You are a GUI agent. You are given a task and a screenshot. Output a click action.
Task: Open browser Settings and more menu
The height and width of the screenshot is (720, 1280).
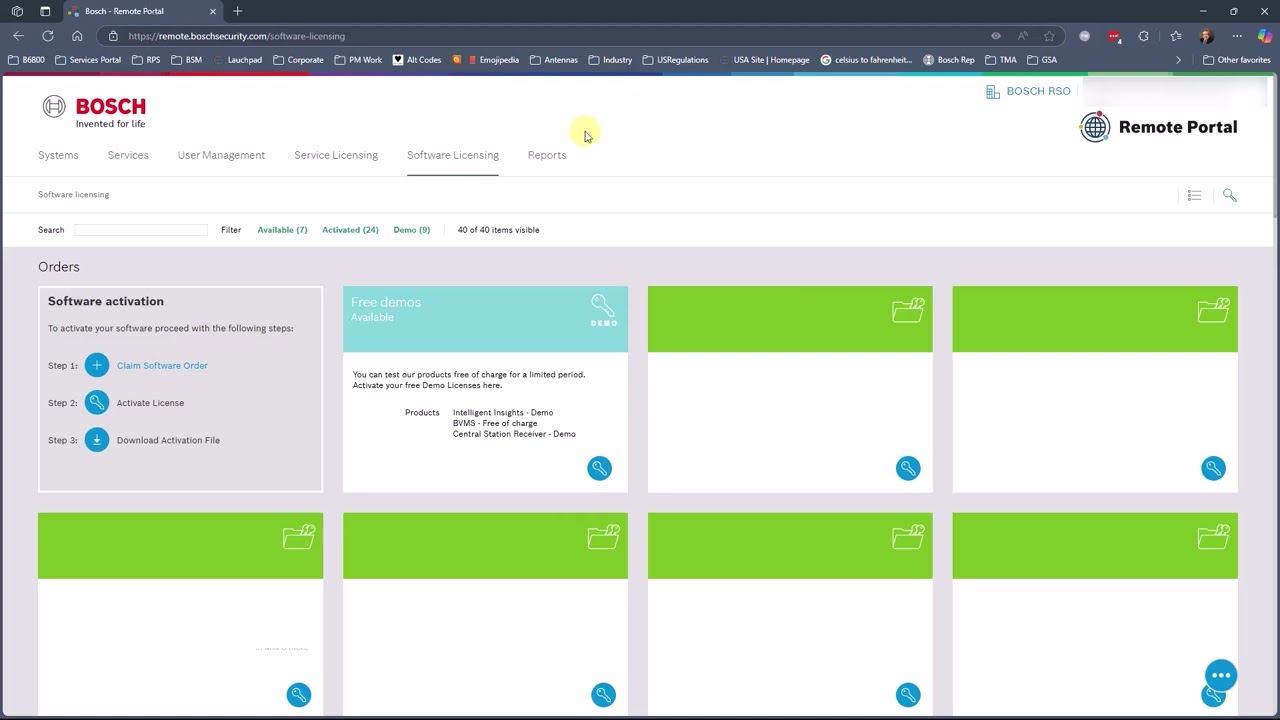1237,36
